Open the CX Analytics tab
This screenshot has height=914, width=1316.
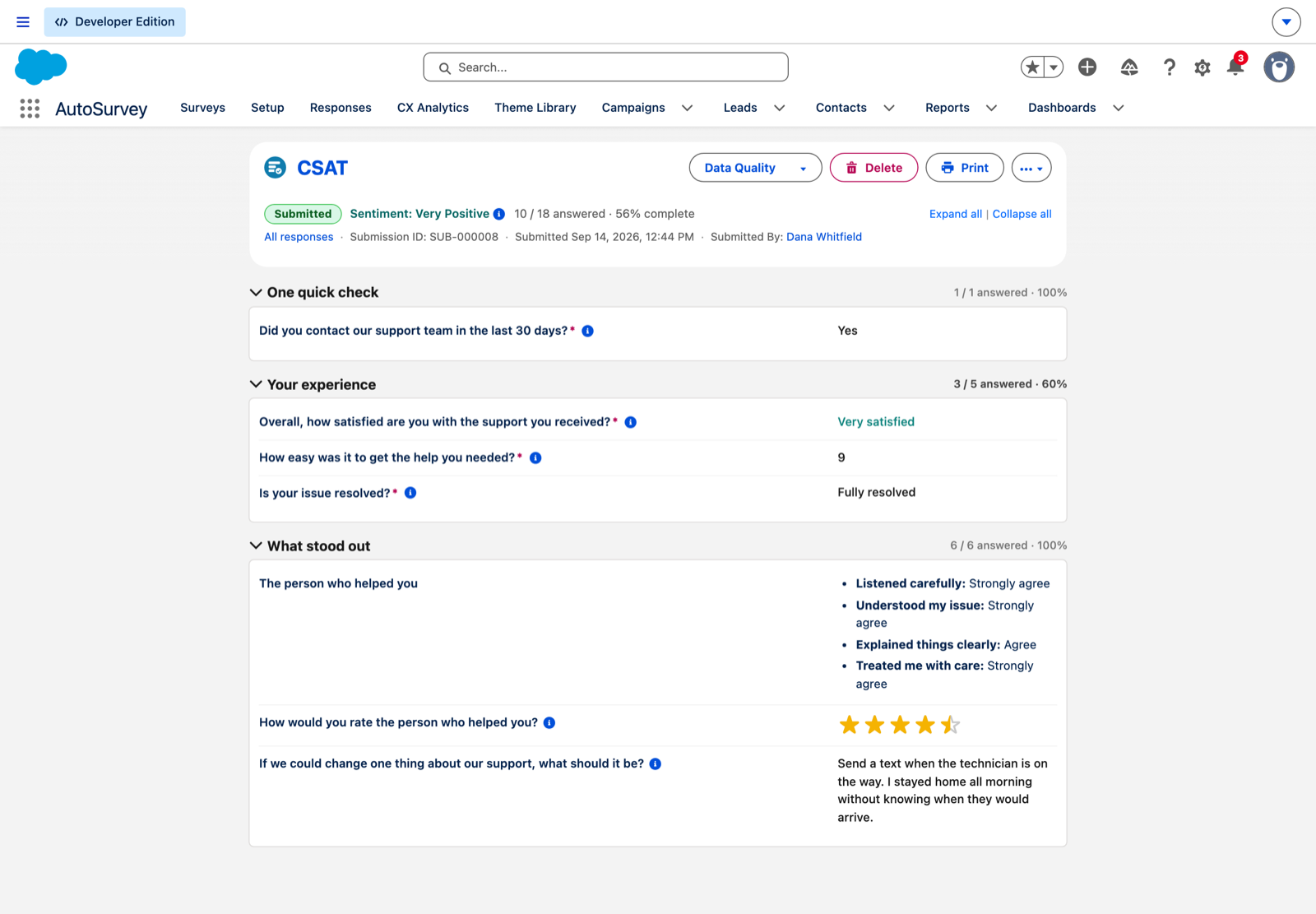(433, 108)
